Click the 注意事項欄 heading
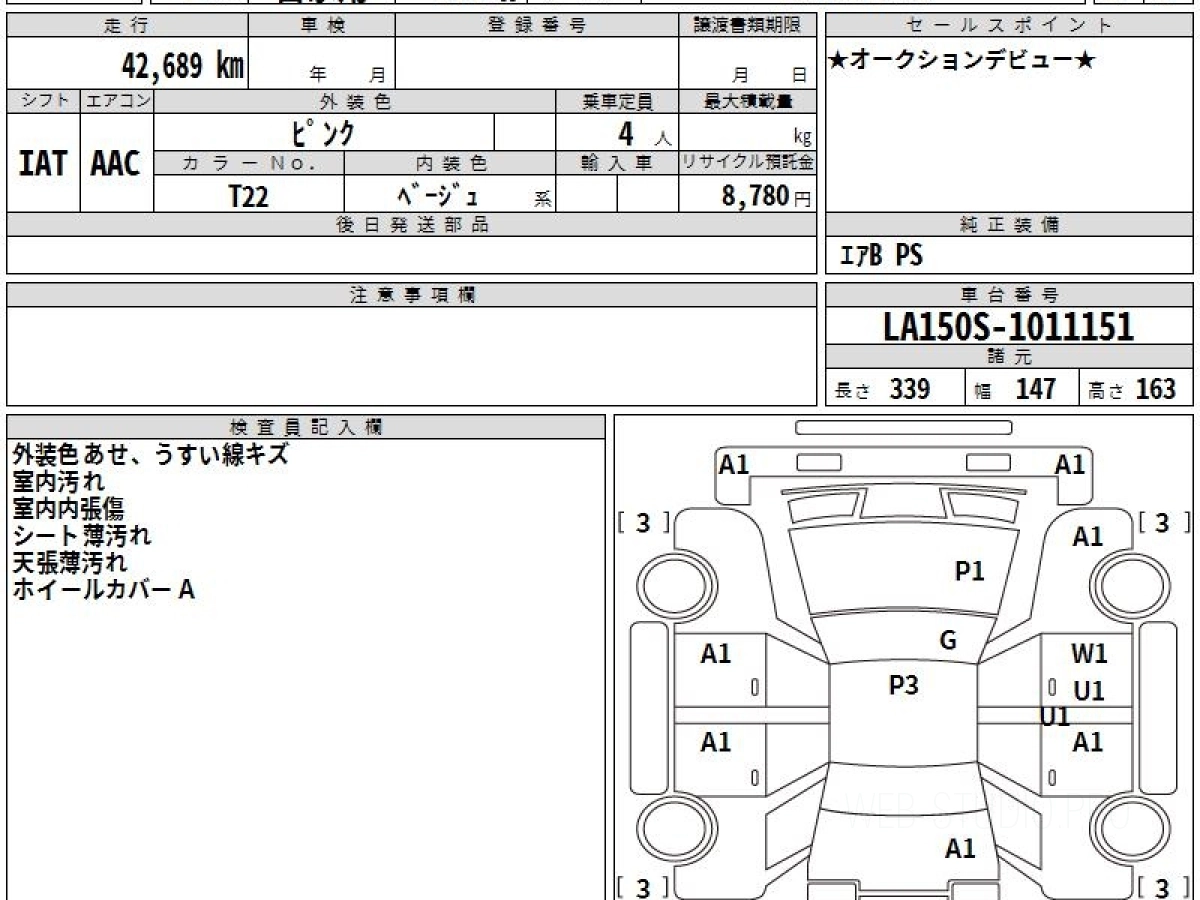 coord(411,295)
